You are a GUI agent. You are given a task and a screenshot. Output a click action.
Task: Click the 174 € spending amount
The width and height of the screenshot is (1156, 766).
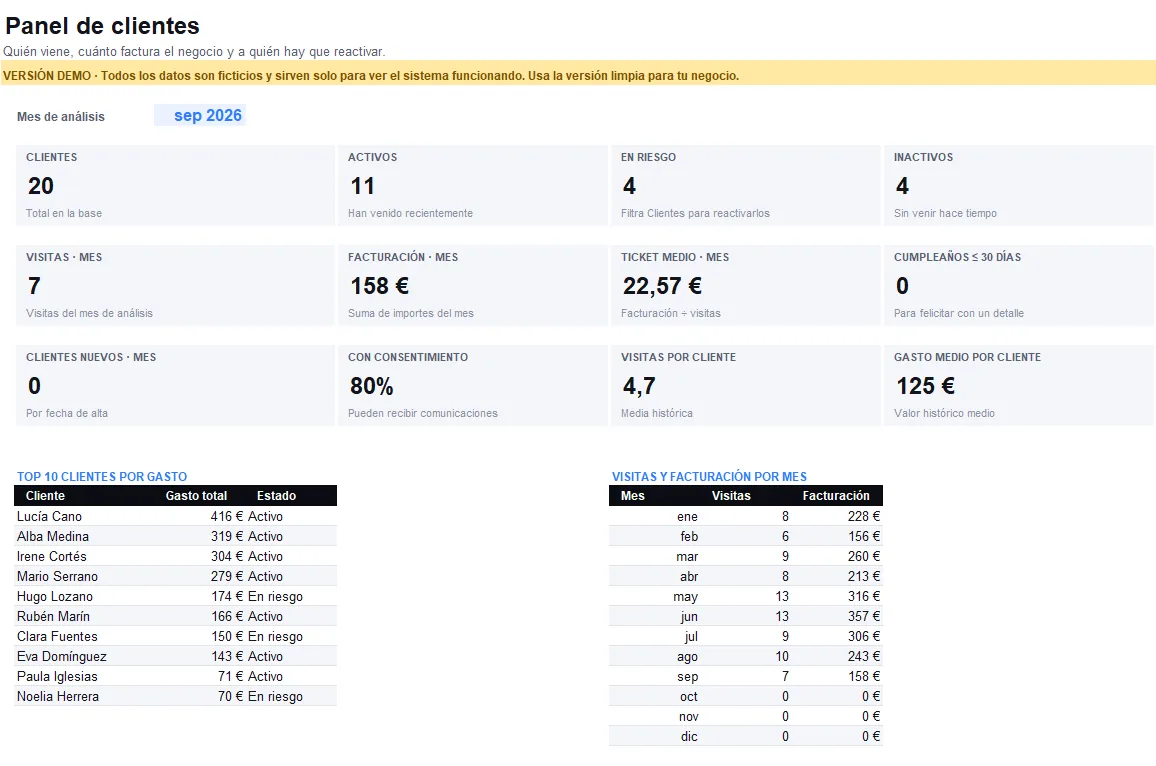coord(226,596)
